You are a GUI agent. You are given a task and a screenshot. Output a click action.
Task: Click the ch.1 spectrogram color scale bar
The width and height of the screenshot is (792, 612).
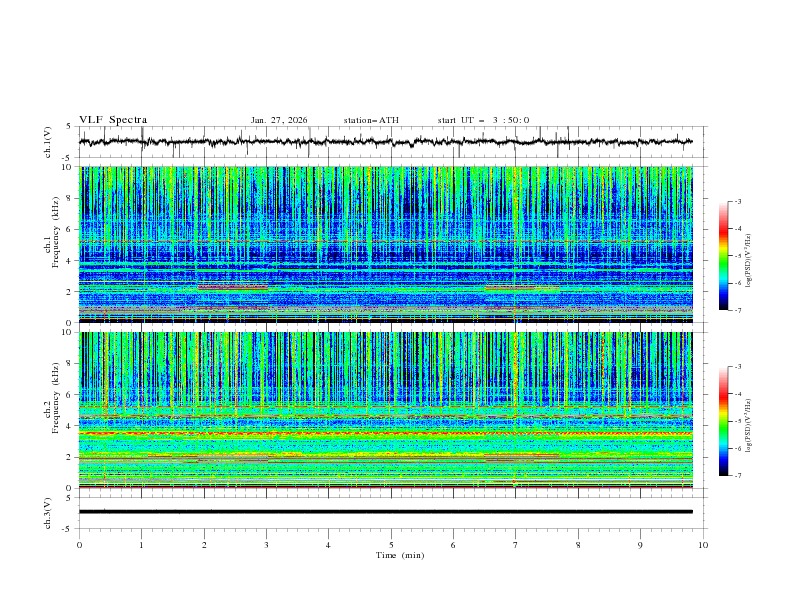[723, 256]
